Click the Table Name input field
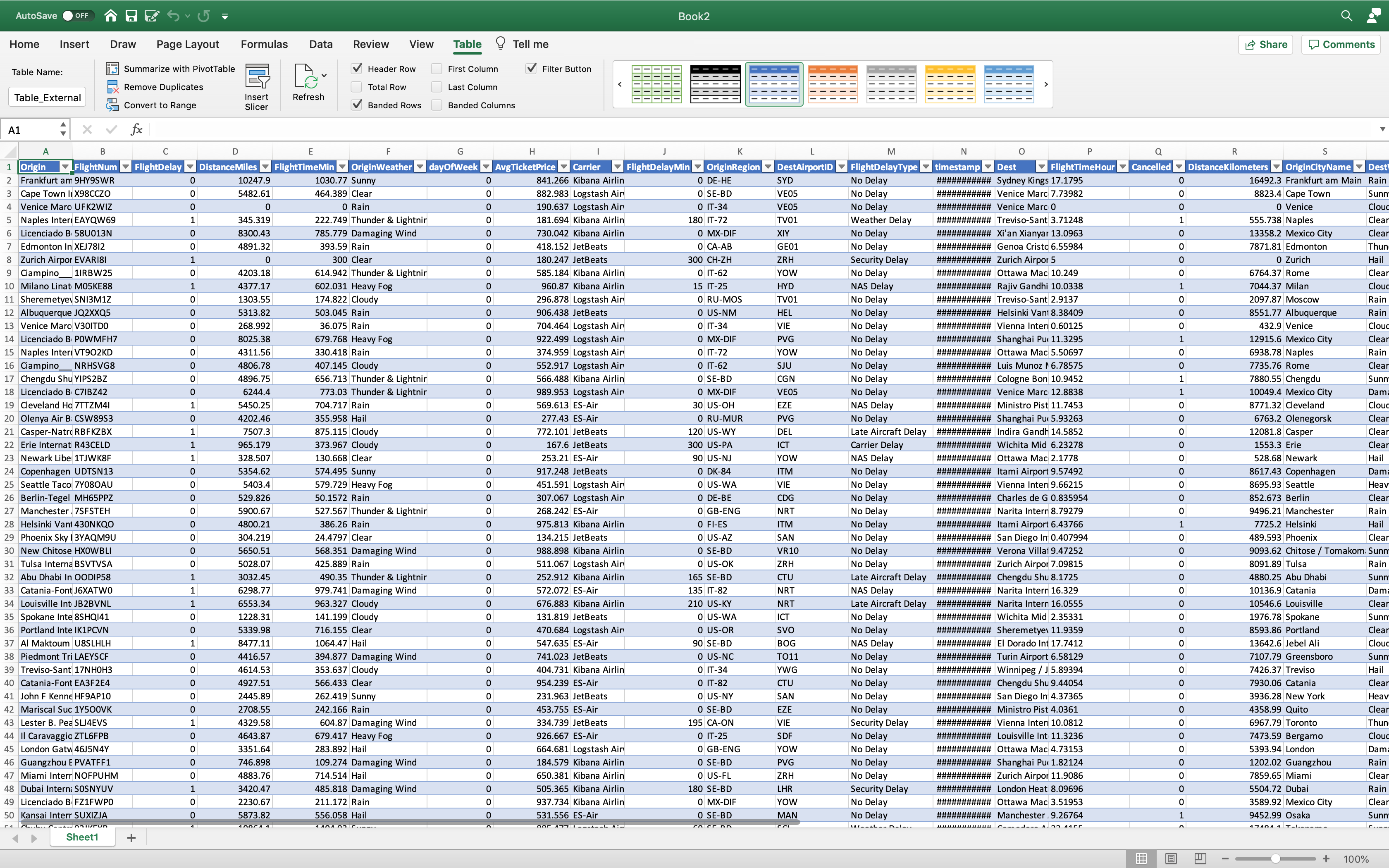Viewport: 1389px width, 868px height. [47, 97]
